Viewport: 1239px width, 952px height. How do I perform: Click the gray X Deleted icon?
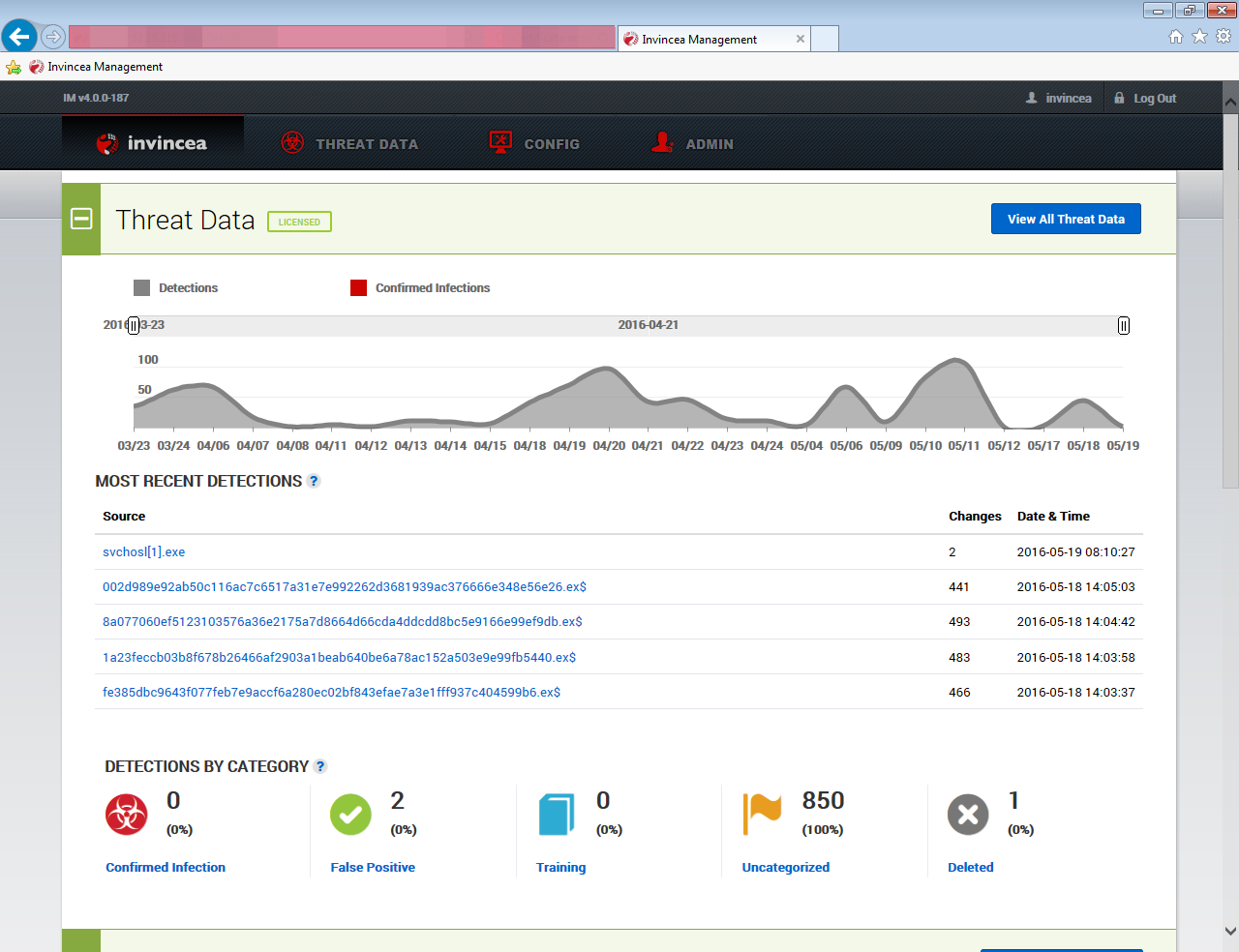[x=968, y=814]
